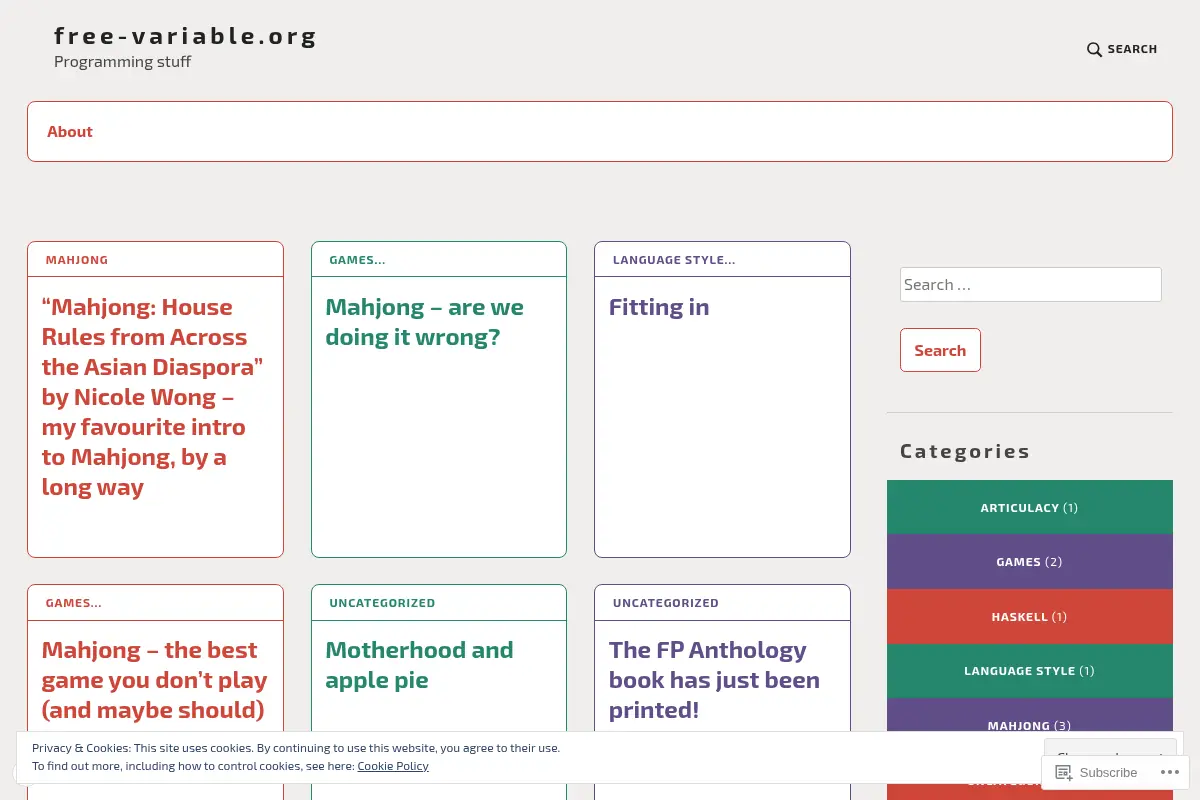Click LANGUAGE STYLE… tag on third card
The height and width of the screenshot is (800, 1200).
point(674,260)
